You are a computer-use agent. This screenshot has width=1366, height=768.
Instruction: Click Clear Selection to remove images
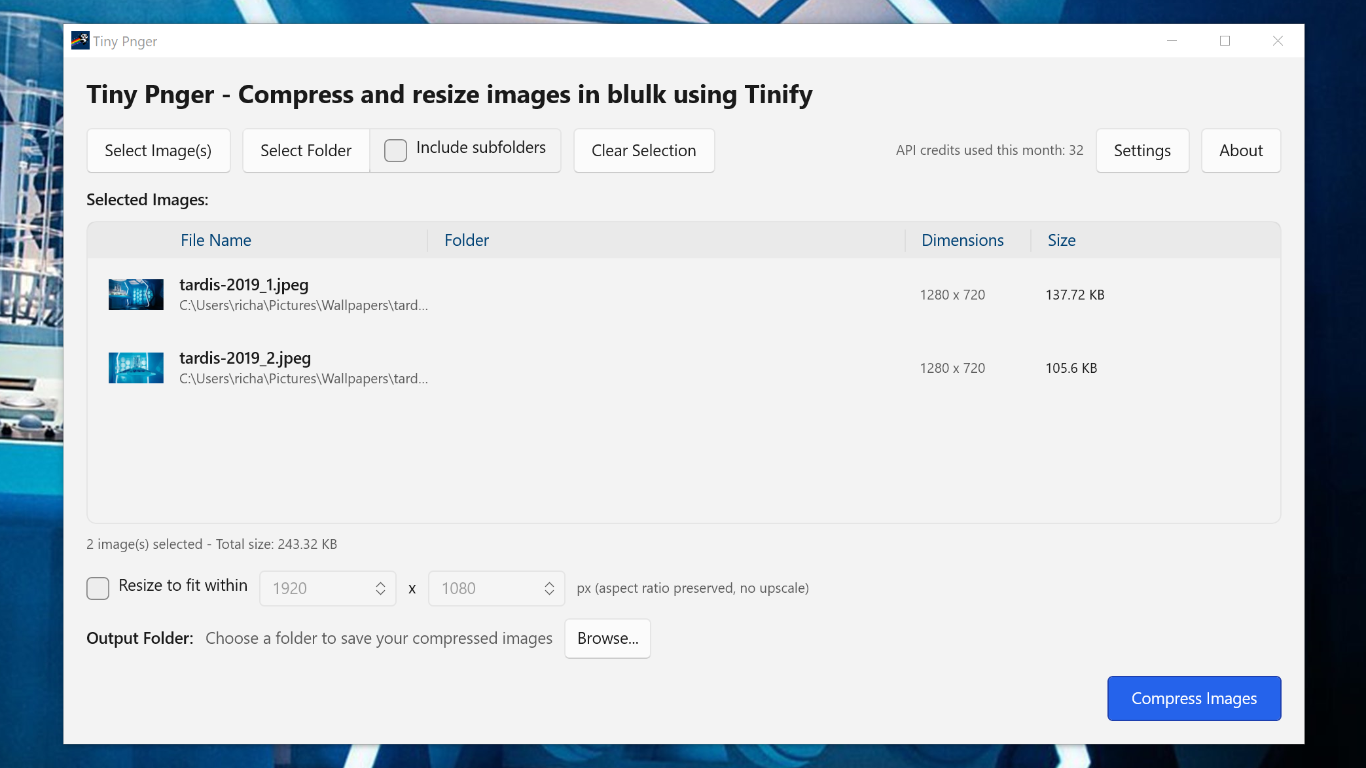[x=644, y=151]
